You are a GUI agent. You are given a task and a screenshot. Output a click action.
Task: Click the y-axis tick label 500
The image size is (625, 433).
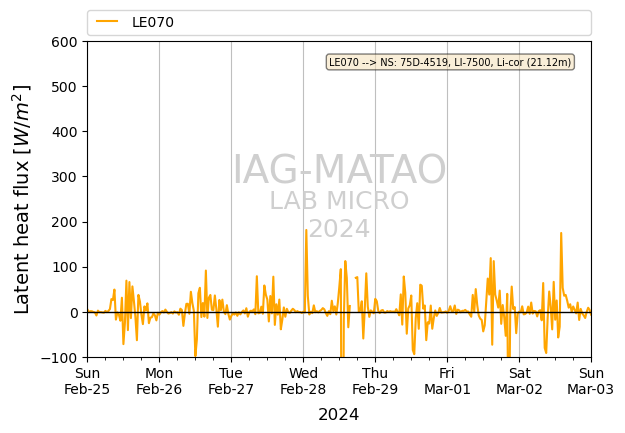click(x=64, y=87)
